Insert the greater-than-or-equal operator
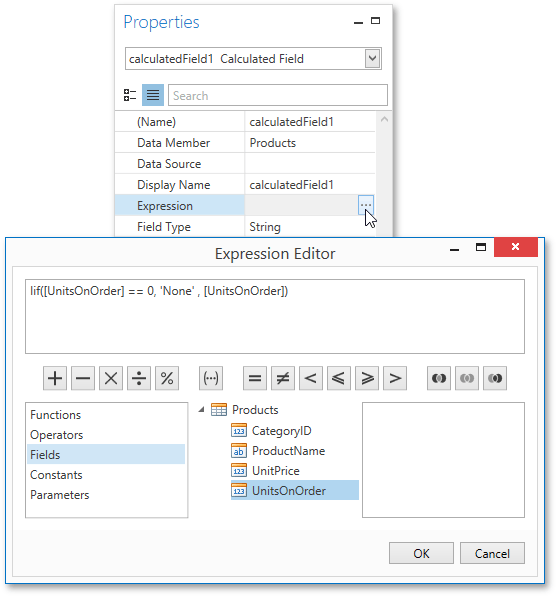The height and width of the screenshot is (596, 556). [x=367, y=378]
